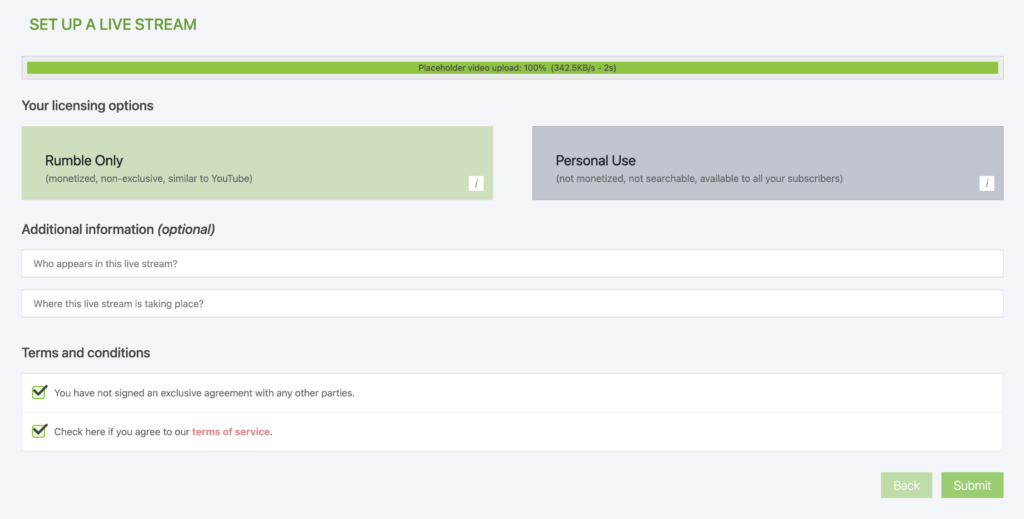Click the 'Check here if you agree' label text
1024x519 pixels.
[122, 432]
